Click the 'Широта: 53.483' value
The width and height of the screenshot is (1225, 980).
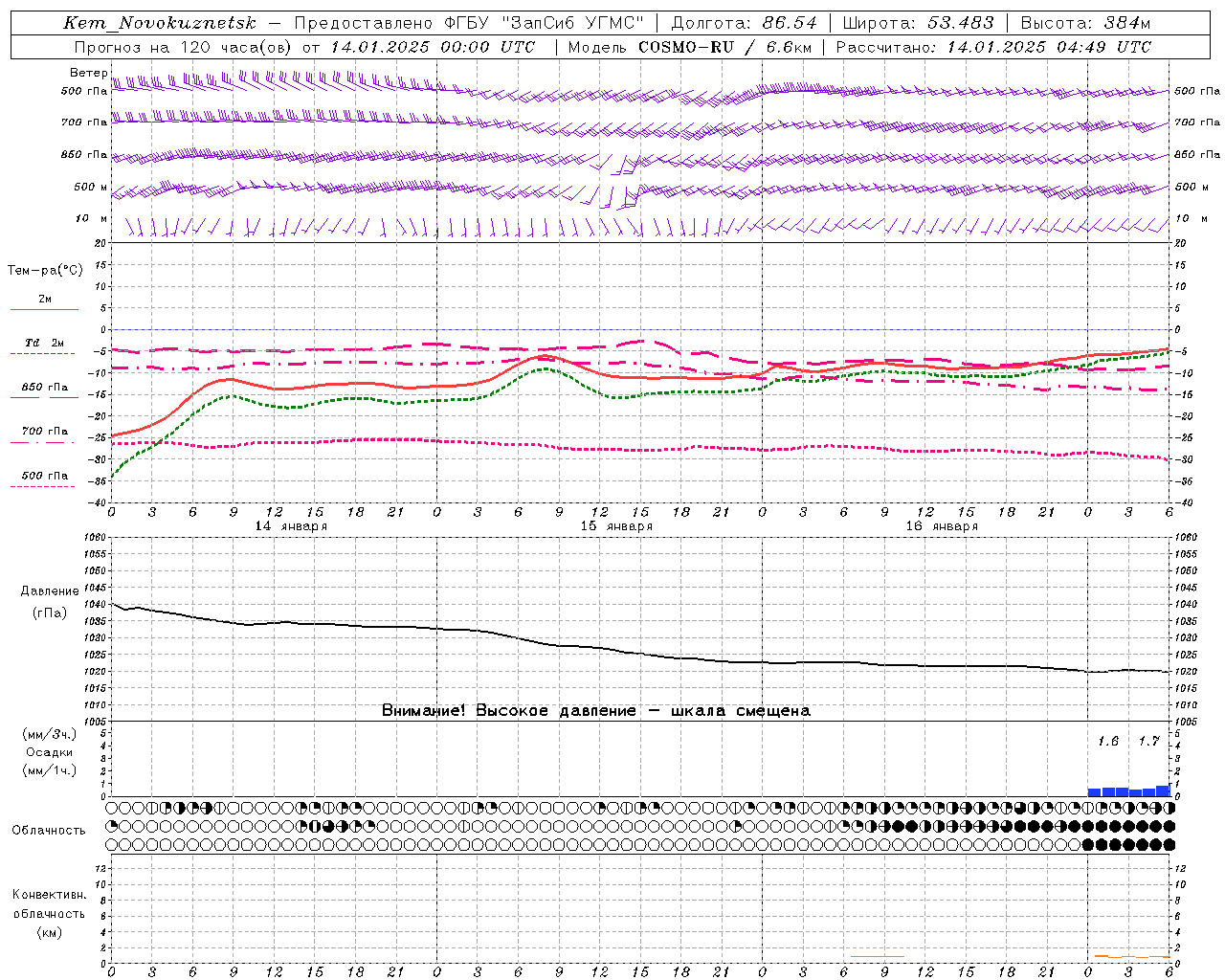click(918, 23)
